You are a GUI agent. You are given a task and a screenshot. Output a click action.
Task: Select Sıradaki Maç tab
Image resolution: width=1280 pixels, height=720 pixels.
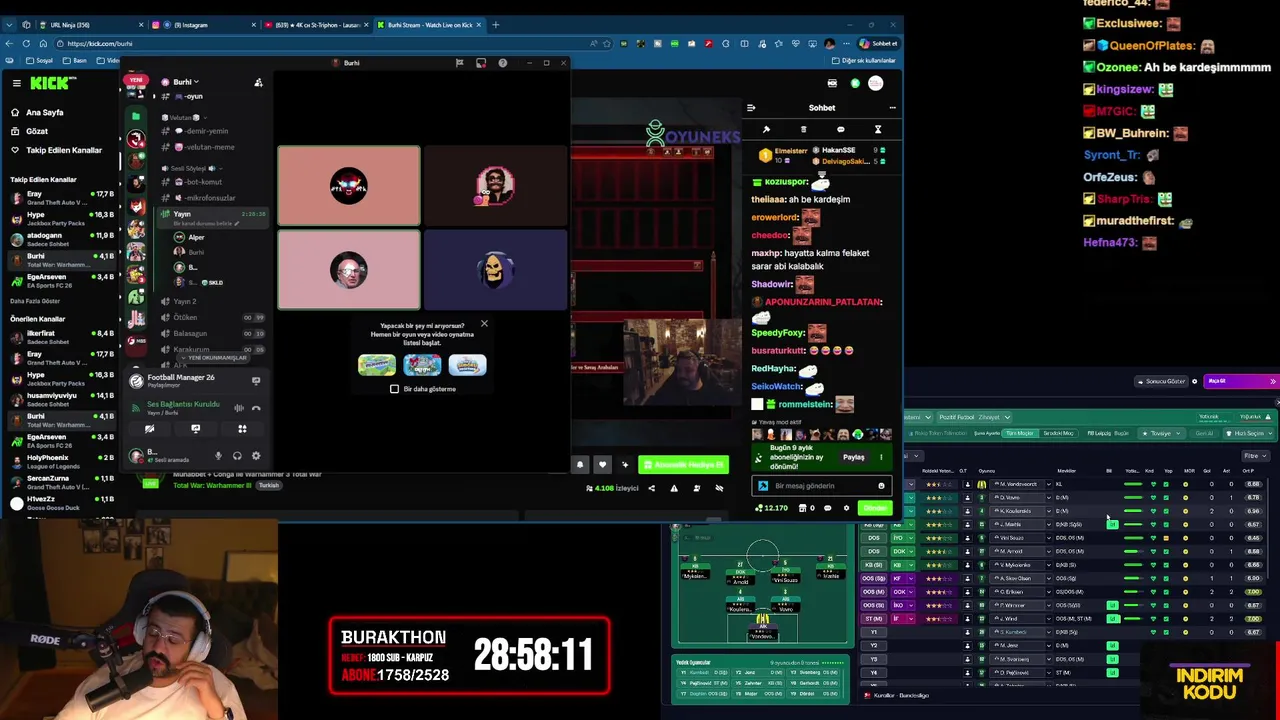click(x=1058, y=433)
